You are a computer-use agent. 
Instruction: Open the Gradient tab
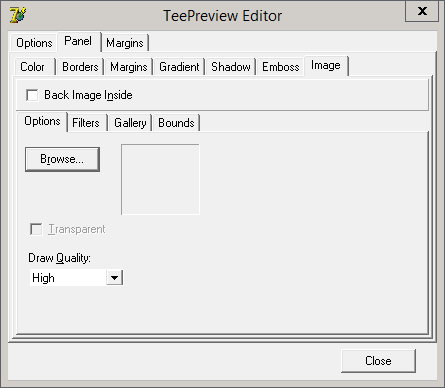(179, 67)
